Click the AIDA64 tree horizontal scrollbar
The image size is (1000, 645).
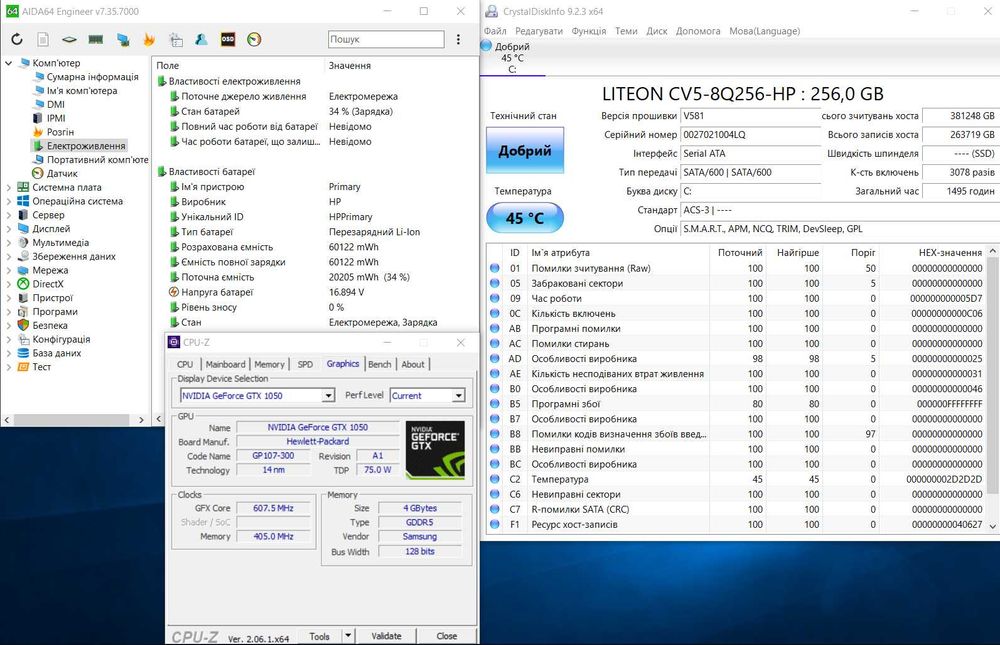click(x=72, y=420)
